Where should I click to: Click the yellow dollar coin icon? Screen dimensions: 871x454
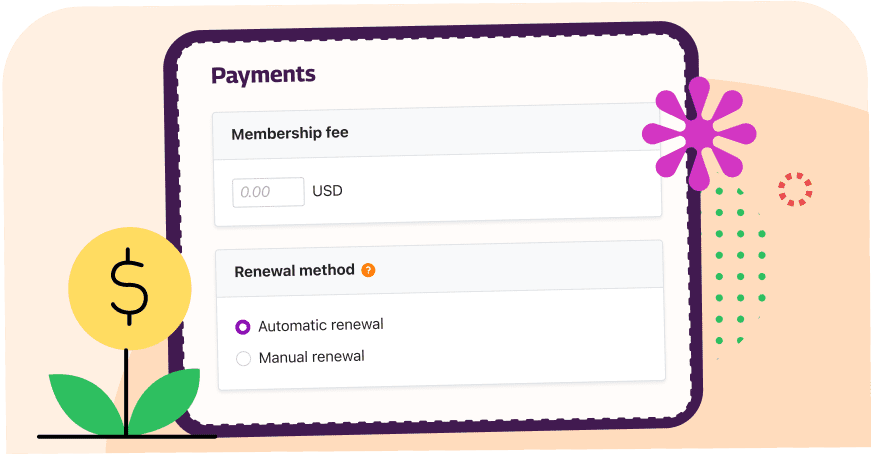tap(129, 288)
